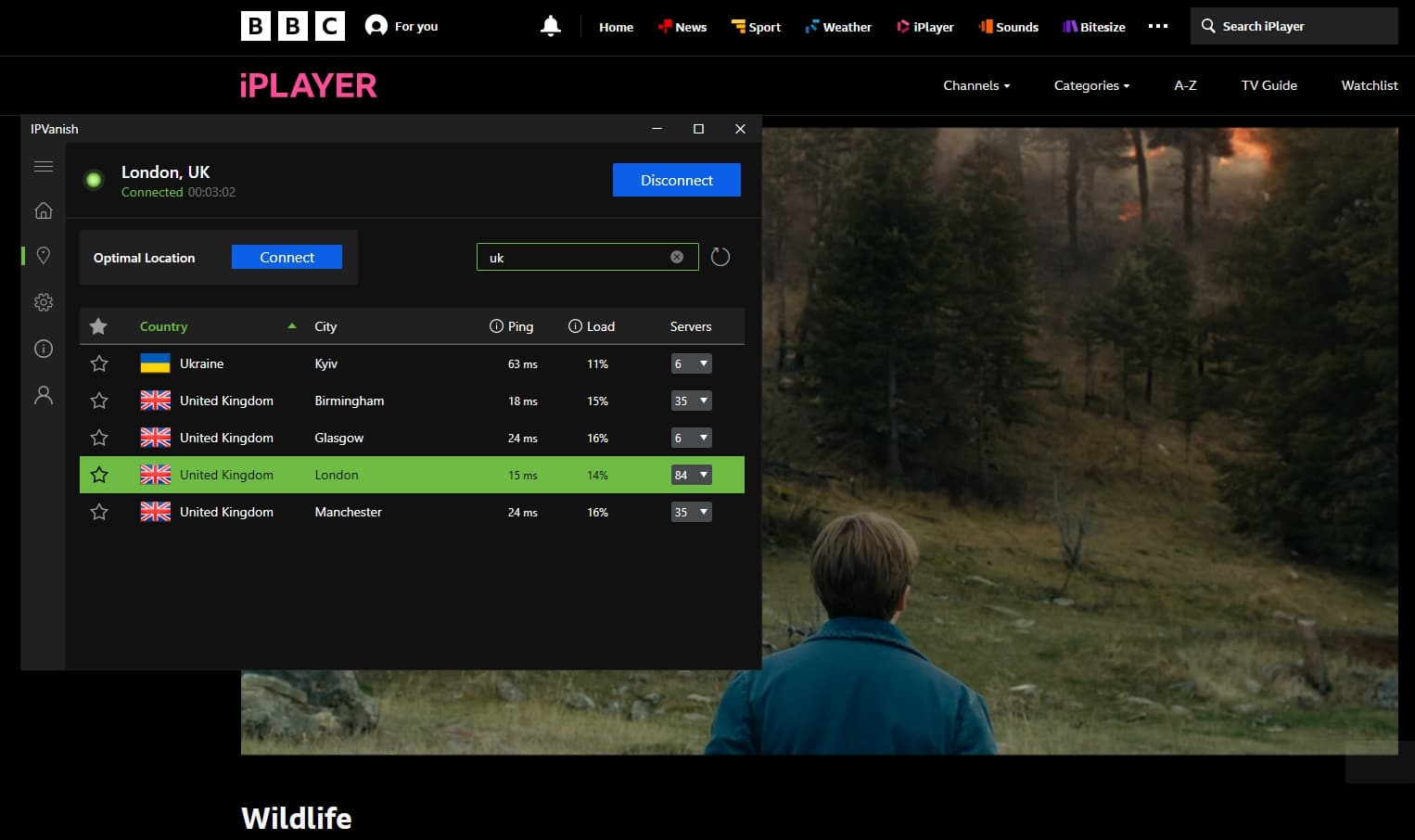Screen dimensions: 1415x840
Task: Select the Birmingham city cell
Action: [350, 401]
